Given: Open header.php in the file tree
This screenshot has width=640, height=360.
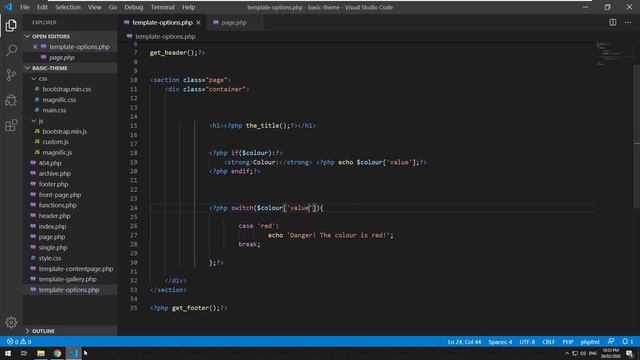Looking at the screenshot, I should pos(54,216).
